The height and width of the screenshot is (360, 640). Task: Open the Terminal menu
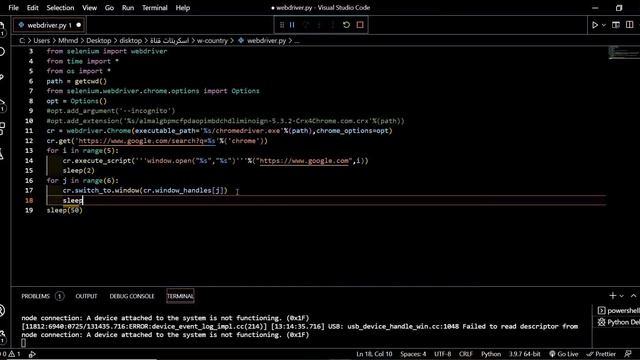pos(155,8)
